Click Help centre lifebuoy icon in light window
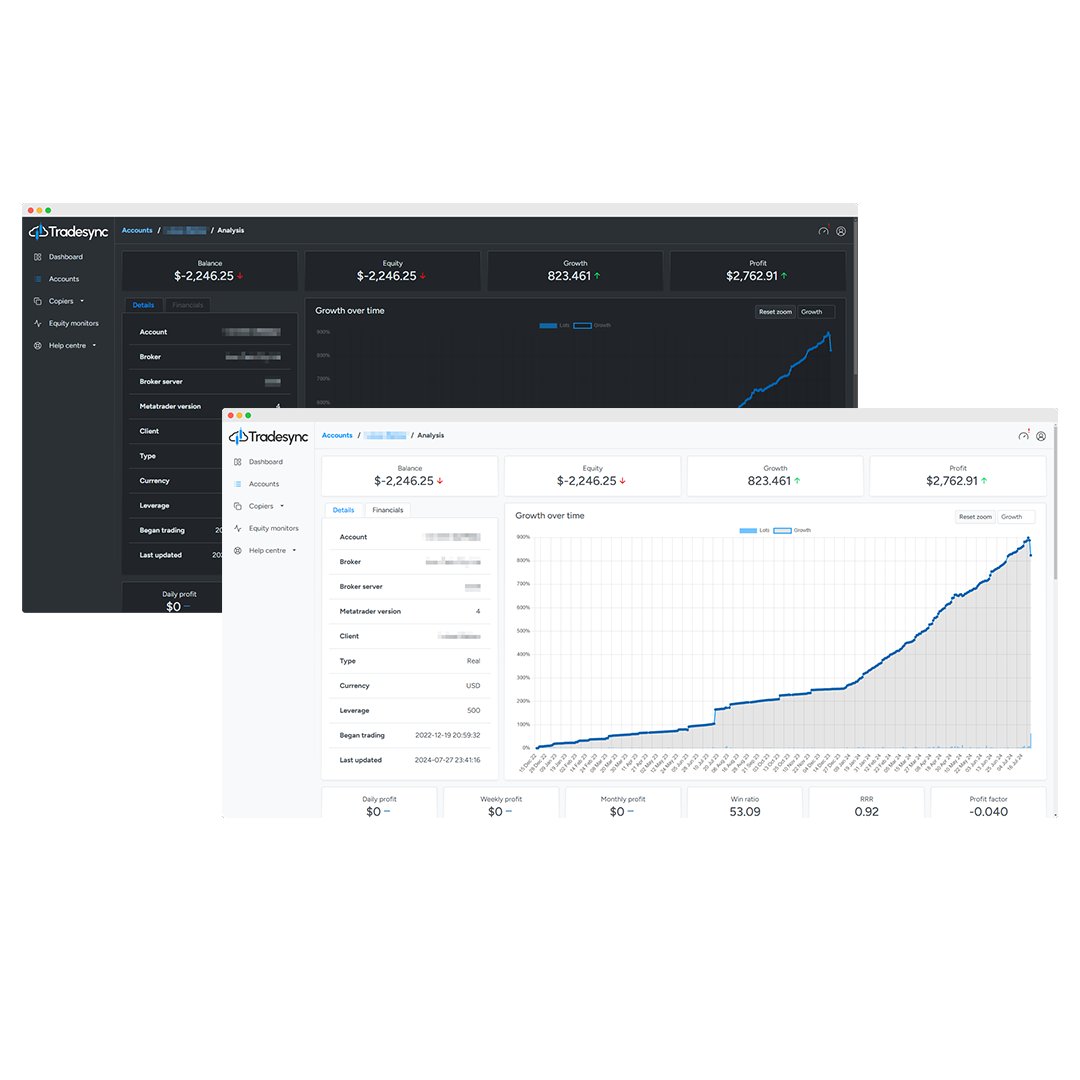1080x1080 pixels. click(238, 550)
